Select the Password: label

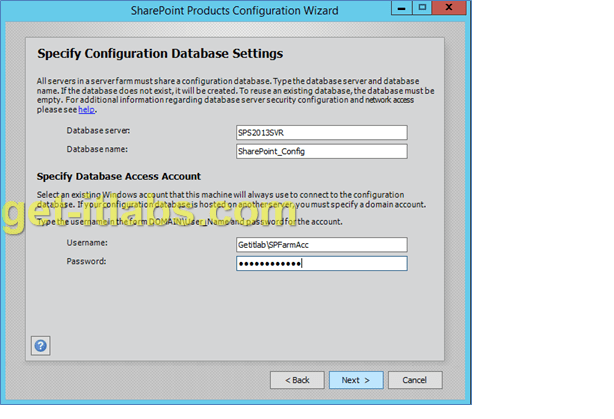coord(86,261)
